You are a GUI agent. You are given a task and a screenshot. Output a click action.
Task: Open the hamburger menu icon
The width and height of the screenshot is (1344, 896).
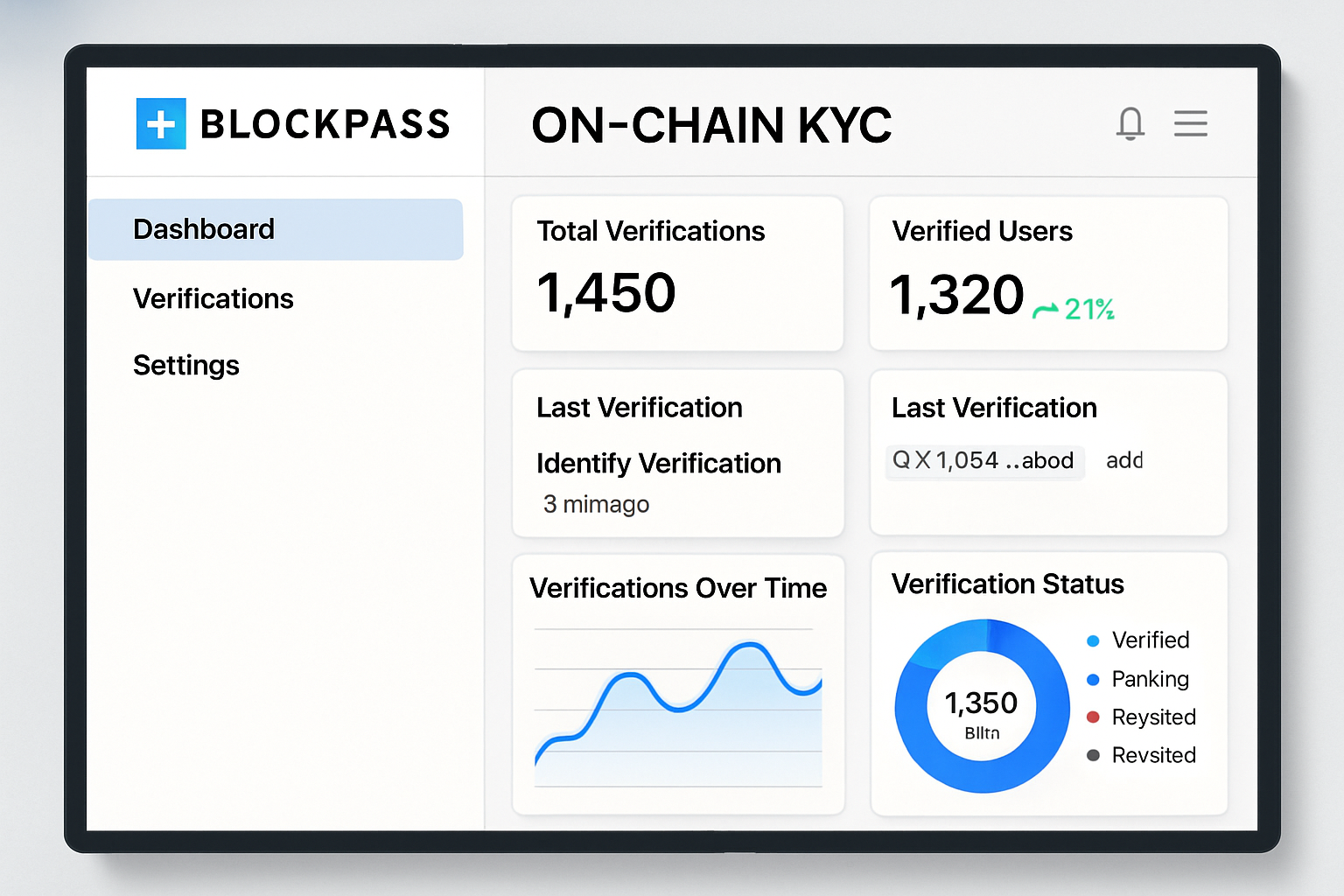[x=1190, y=123]
